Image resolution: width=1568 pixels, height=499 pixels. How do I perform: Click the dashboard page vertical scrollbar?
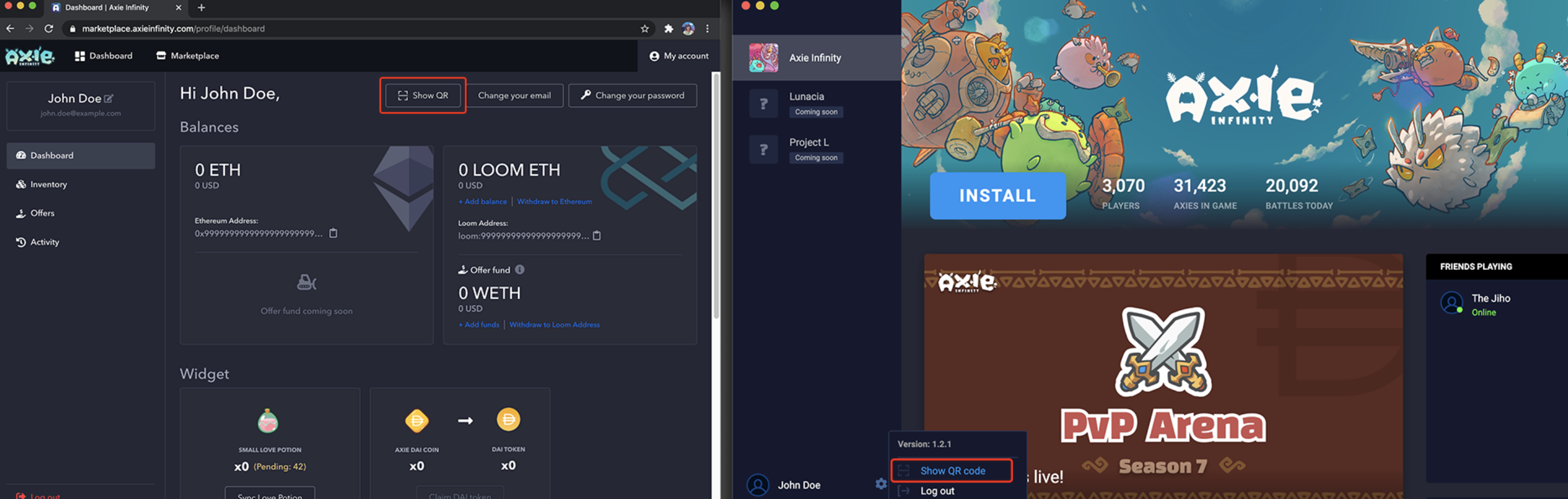[x=716, y=195]
